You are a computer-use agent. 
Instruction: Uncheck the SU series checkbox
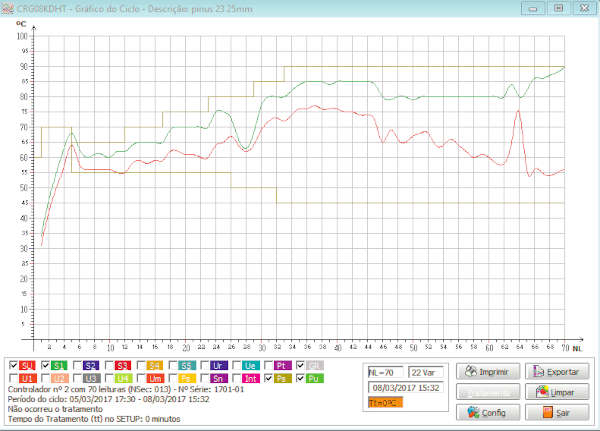point(13,366)
